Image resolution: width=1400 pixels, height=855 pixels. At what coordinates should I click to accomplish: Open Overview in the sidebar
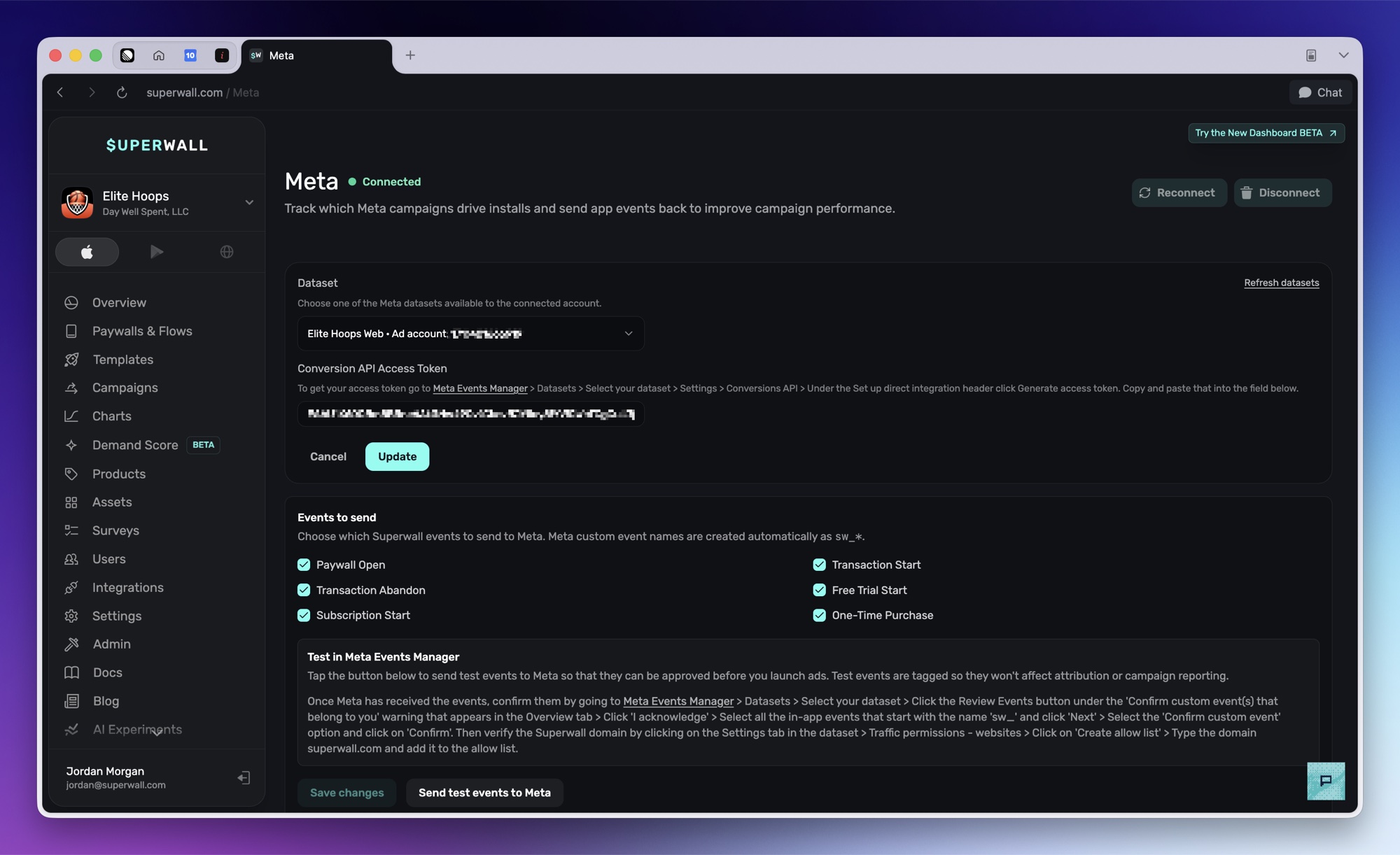119,303
